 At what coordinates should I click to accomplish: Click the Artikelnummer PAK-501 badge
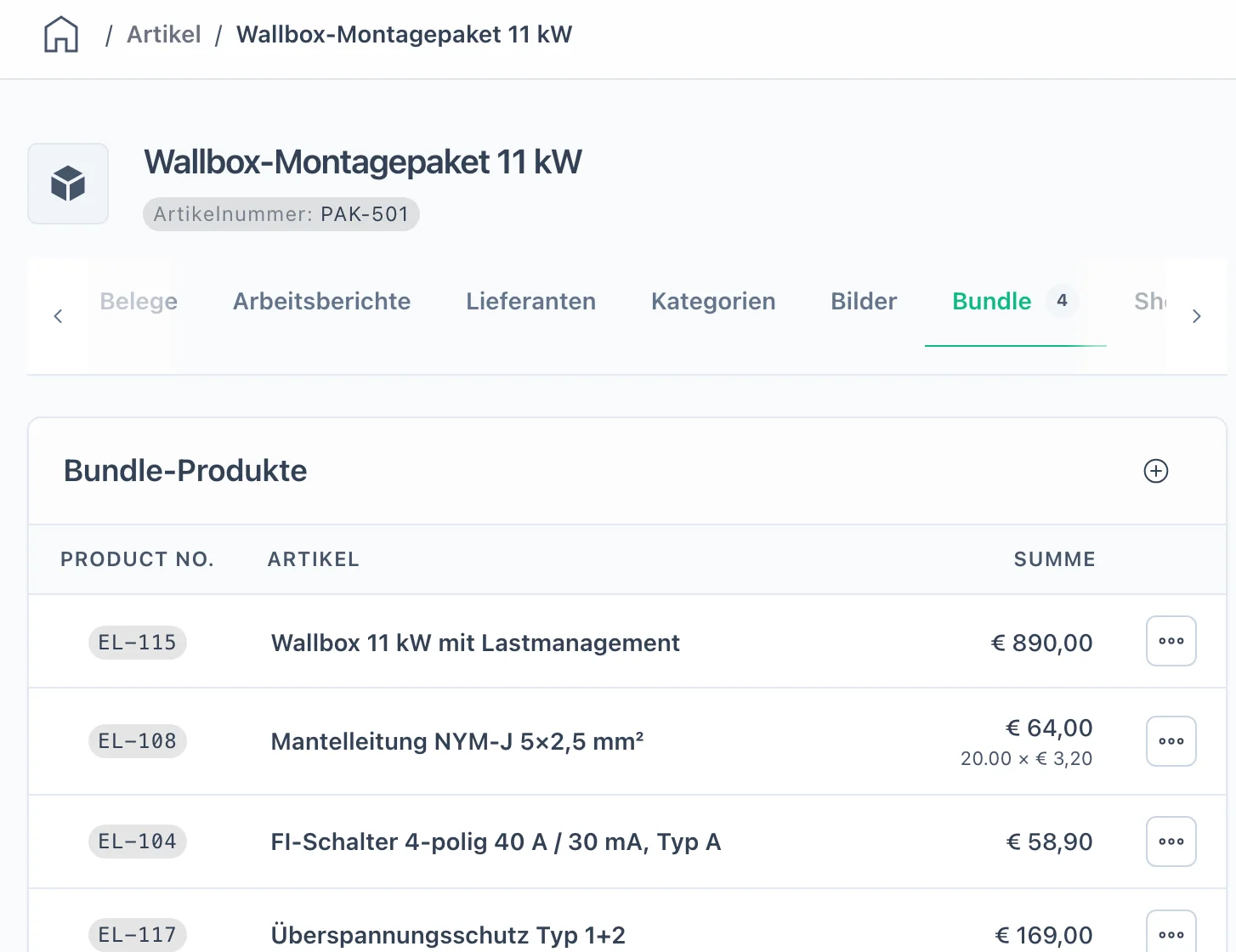(x=281, y=214)
